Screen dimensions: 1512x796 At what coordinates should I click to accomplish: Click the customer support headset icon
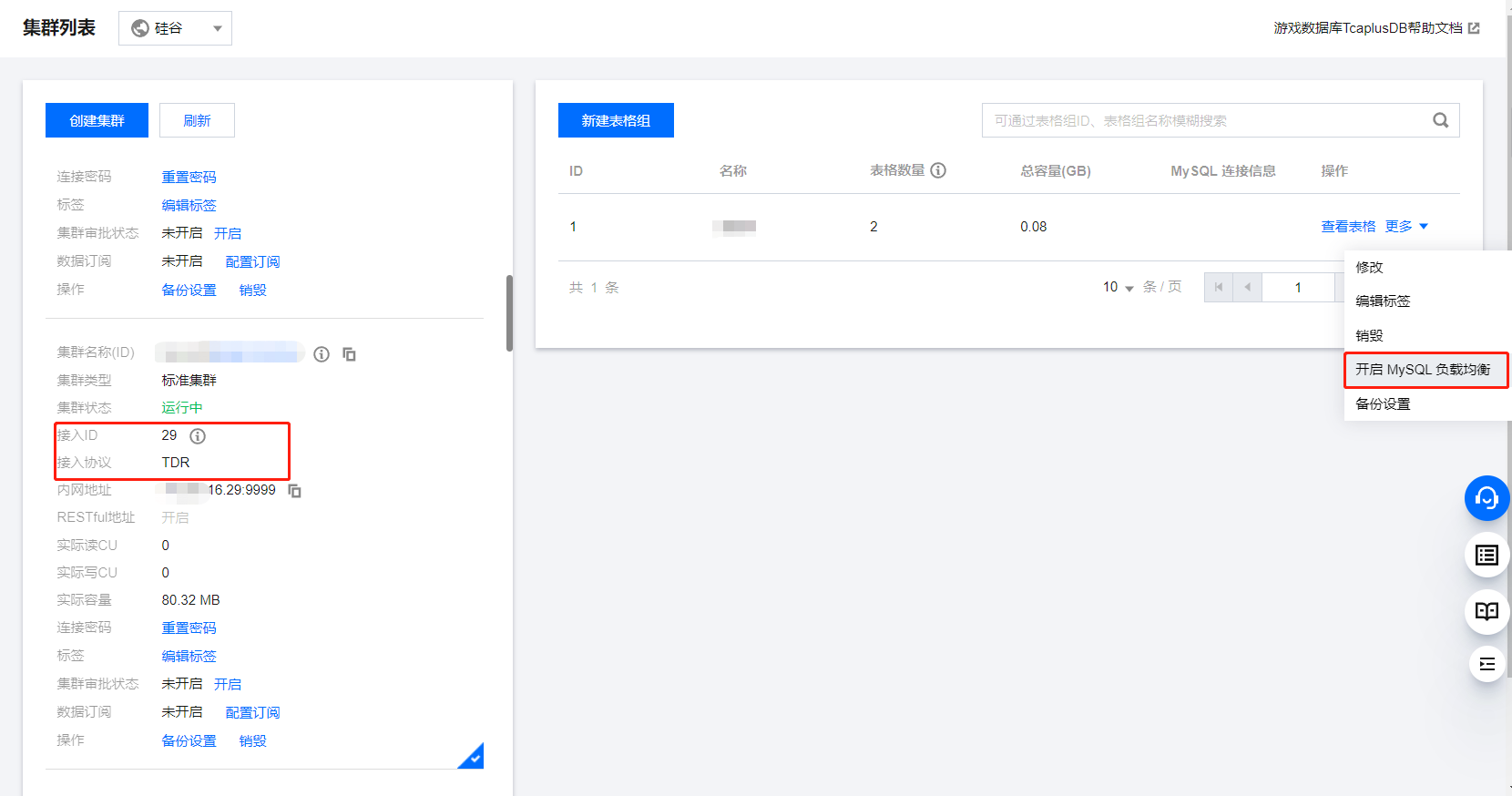[x=1486, y=498]
